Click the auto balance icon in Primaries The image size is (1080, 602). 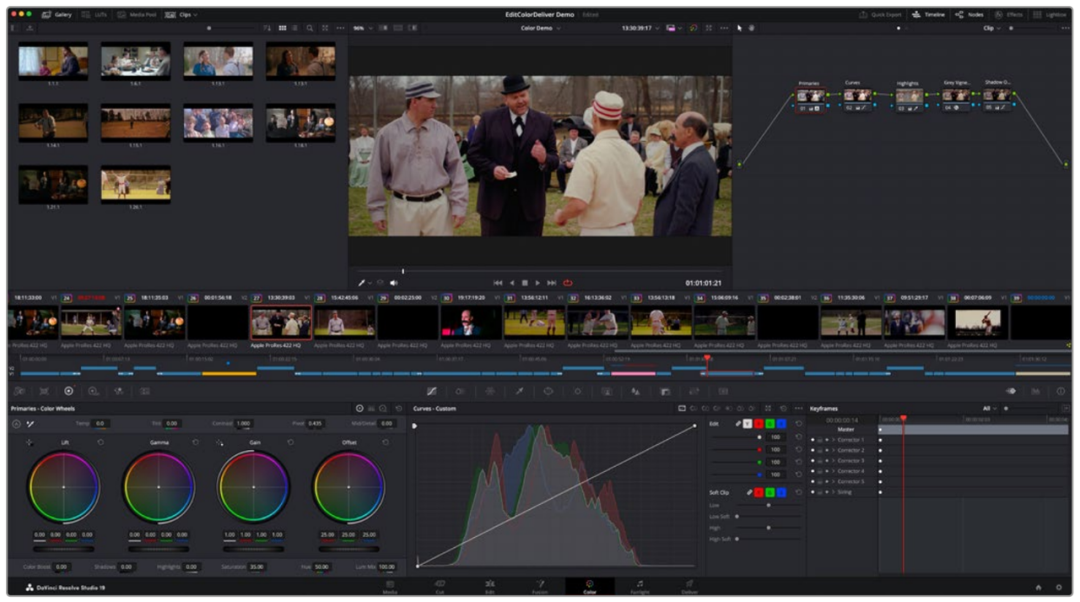[17, 424]
